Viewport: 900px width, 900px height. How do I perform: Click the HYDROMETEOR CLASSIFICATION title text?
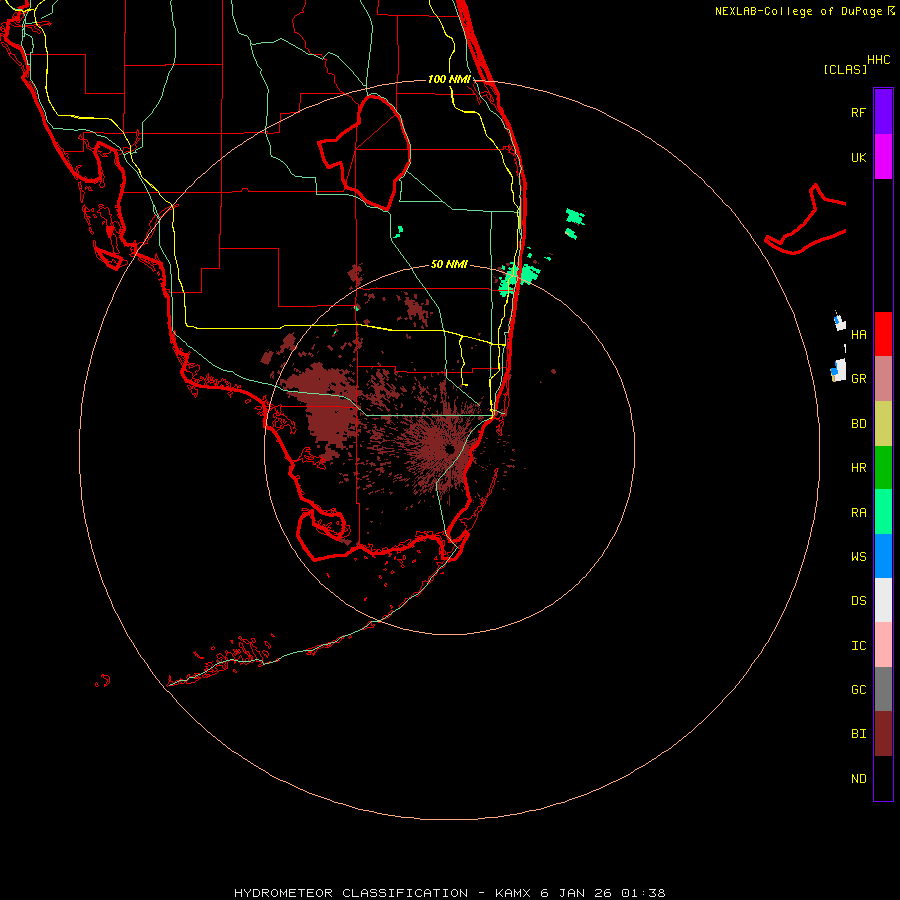pyautogui.click(x=351, y=893)
